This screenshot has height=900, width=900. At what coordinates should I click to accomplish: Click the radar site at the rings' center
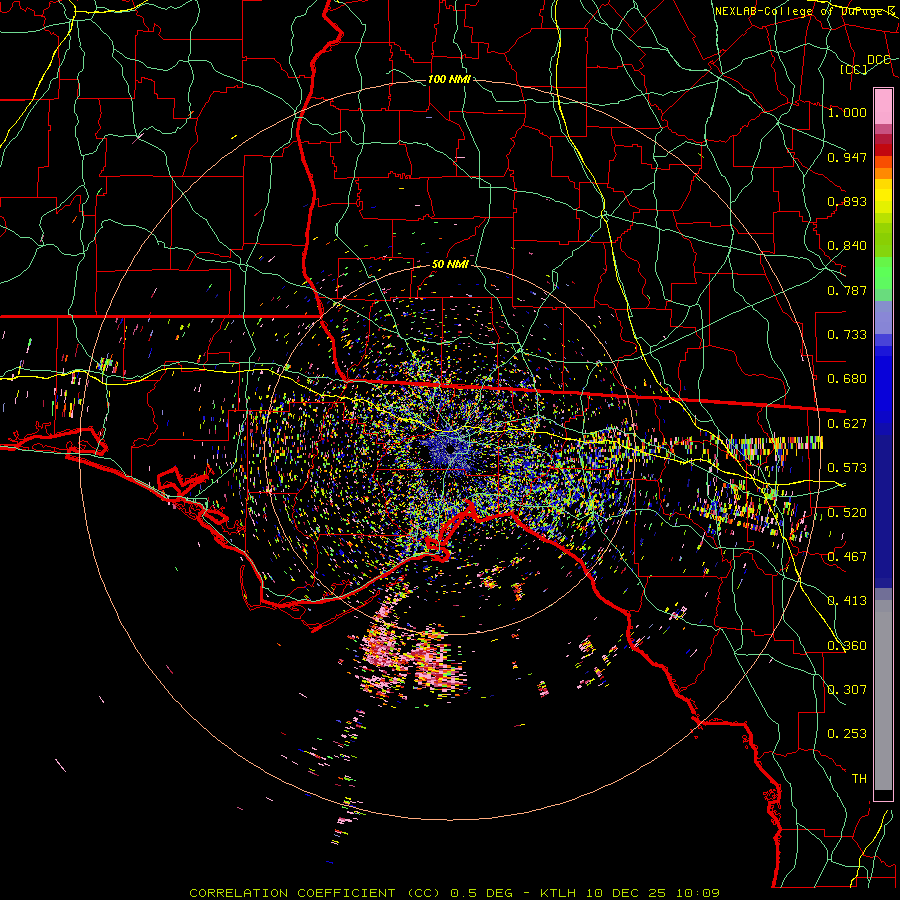tap(449, 448)
